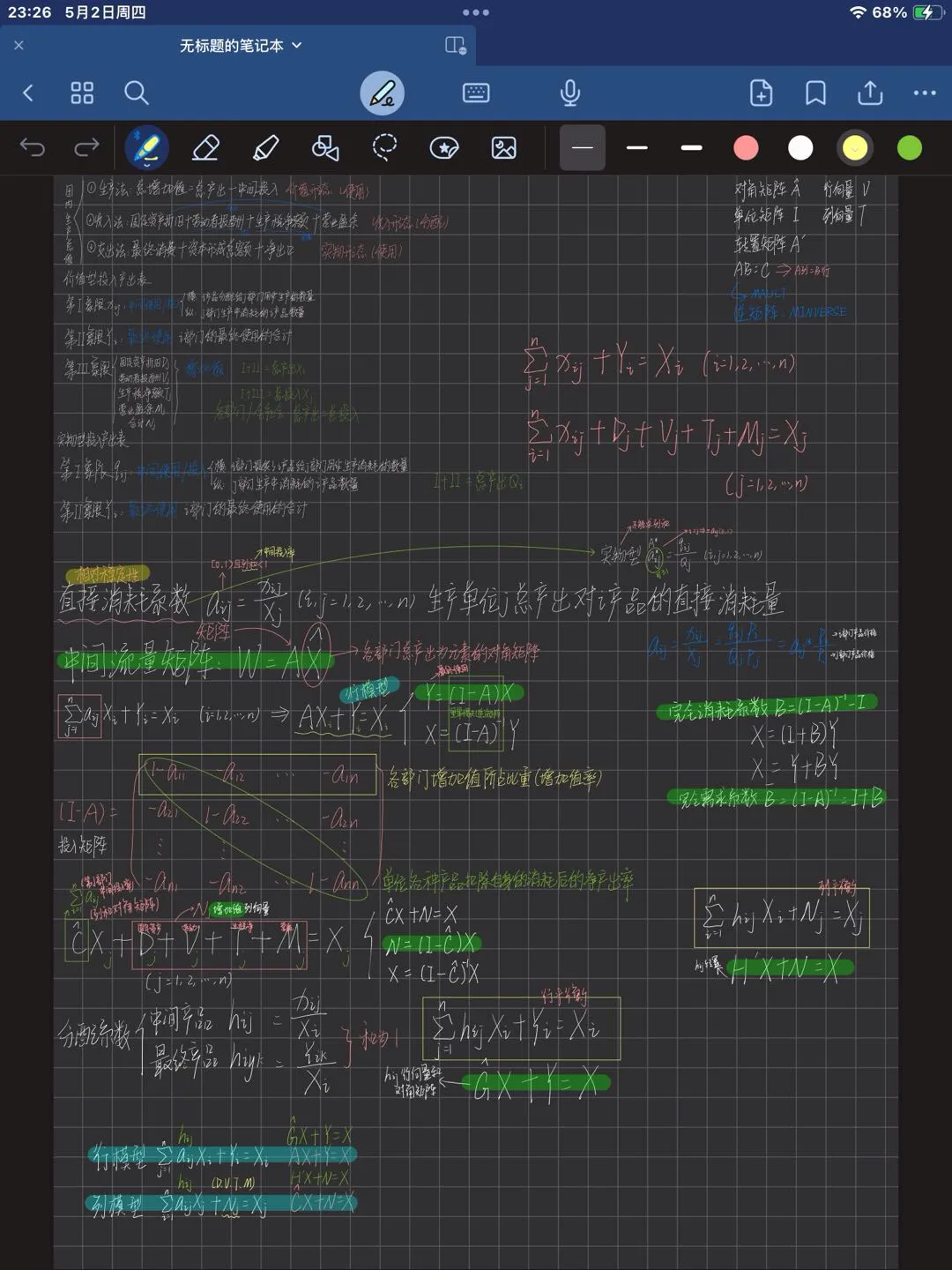Undo the last stroke
This screenshot has width=952, height=1270.
[33, 147]
